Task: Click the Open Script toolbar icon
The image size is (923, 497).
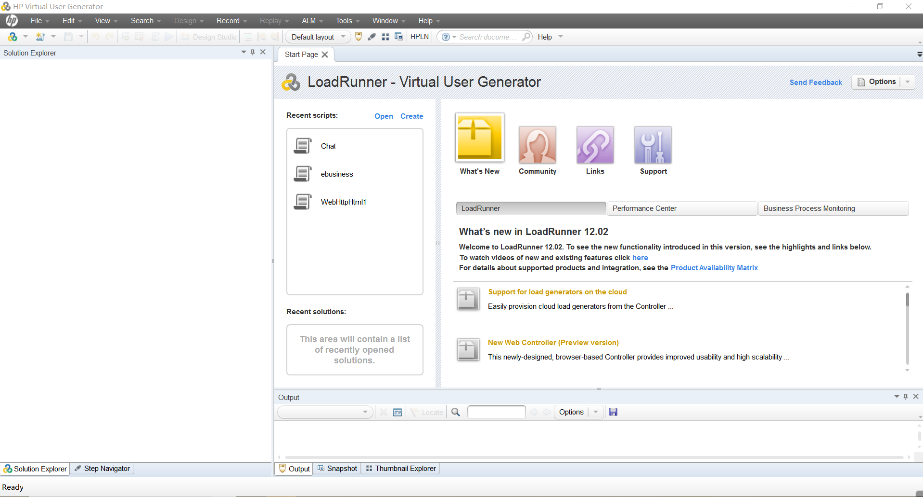Action: [39, 37]
